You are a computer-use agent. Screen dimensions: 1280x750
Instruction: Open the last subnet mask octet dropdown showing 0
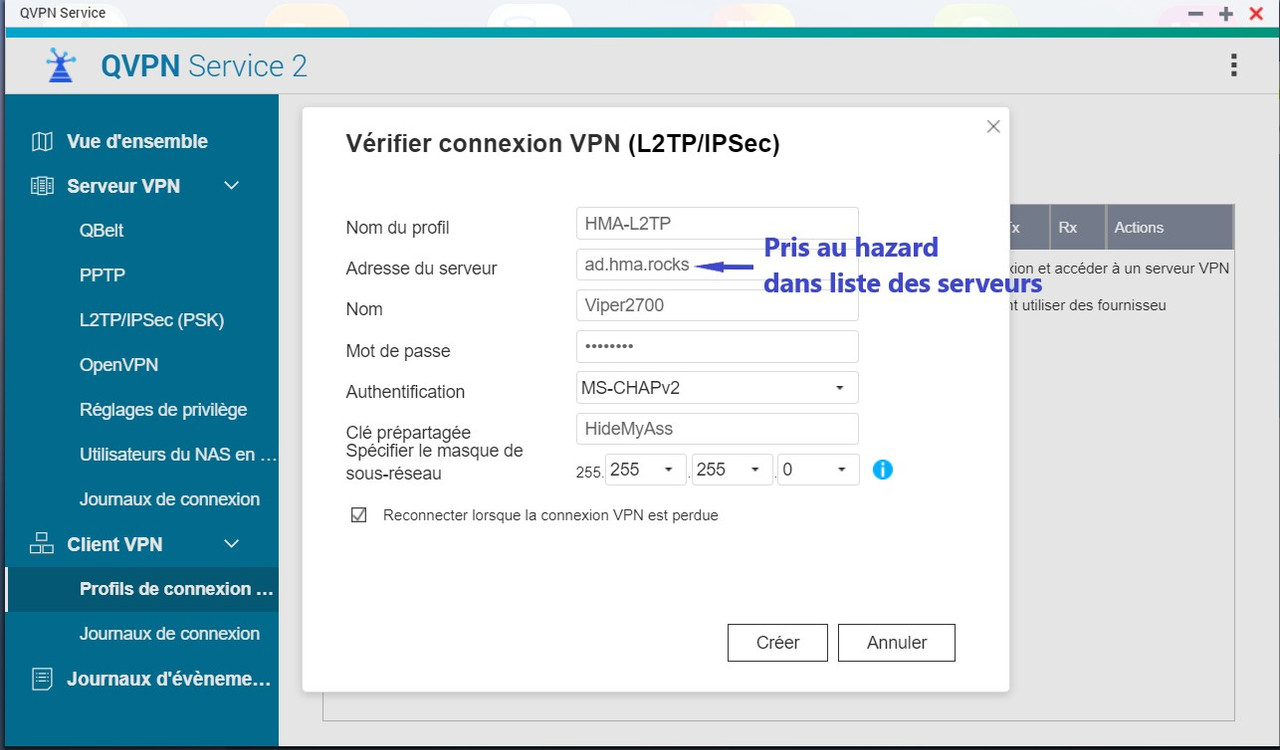[x=818, y=469]
